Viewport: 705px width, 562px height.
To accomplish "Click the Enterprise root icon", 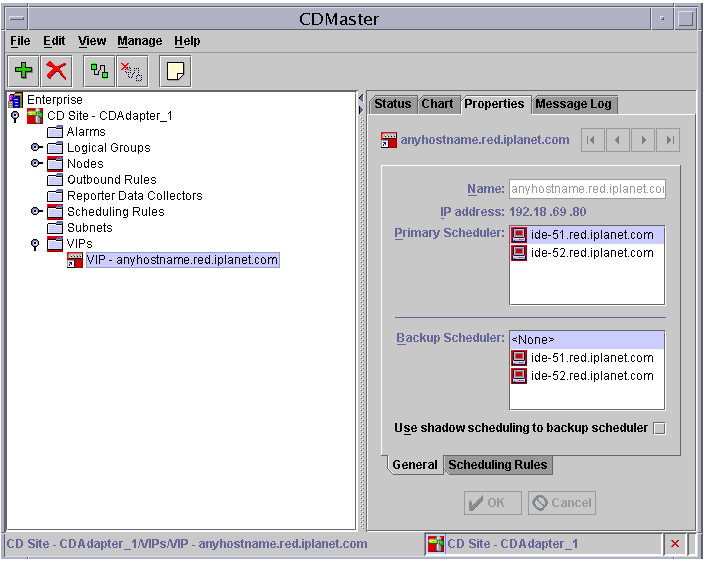I will tap(16, 100).
